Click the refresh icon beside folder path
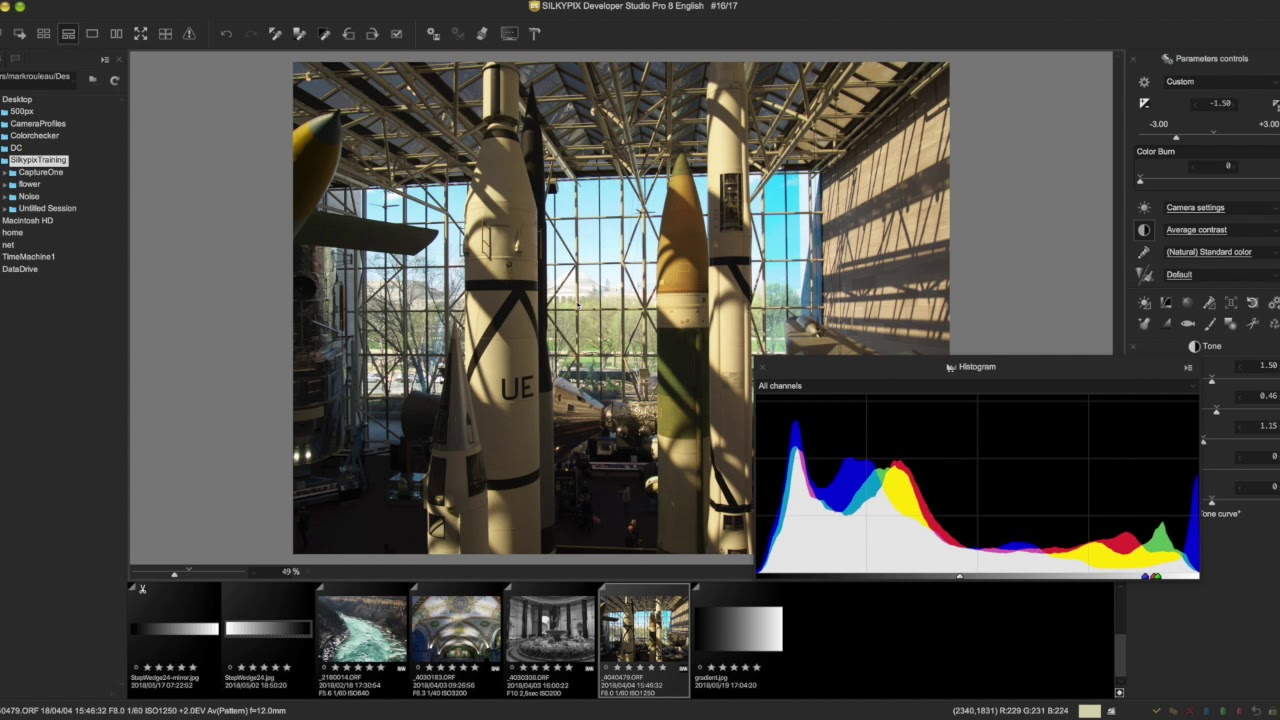The height and width of the screenshot is (720, 1280). click(x=115, y=80)
